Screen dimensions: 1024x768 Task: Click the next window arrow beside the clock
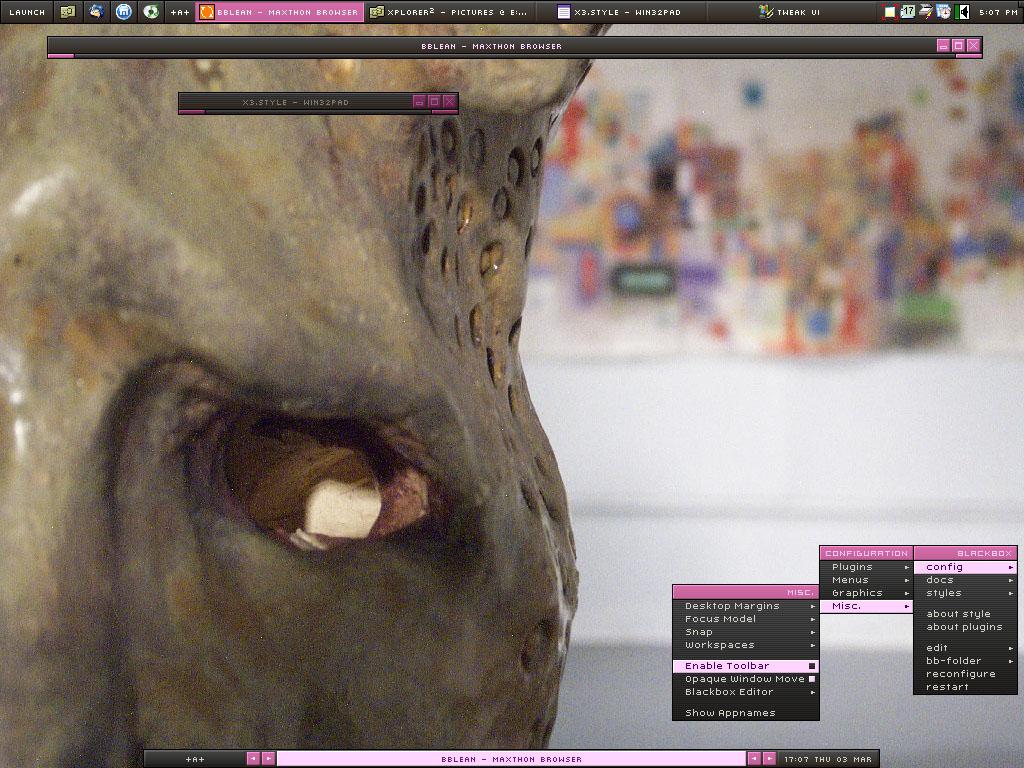769,759
